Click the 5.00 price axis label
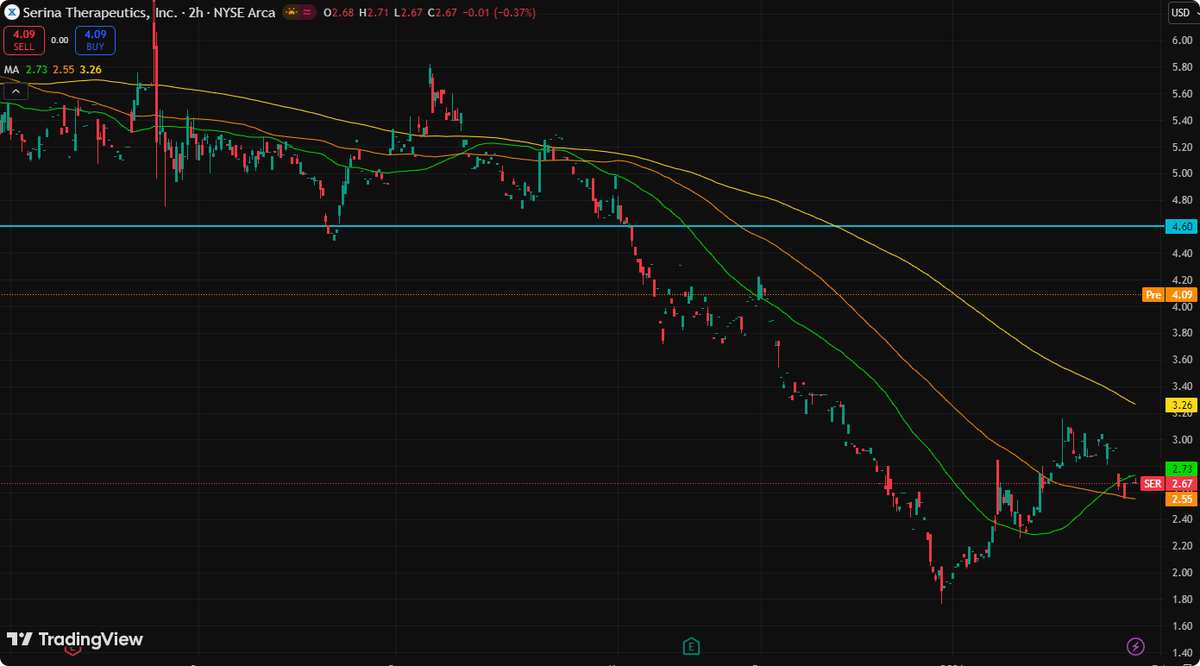The height and width of the screenshot is (666, 1200). [1182, 173]
